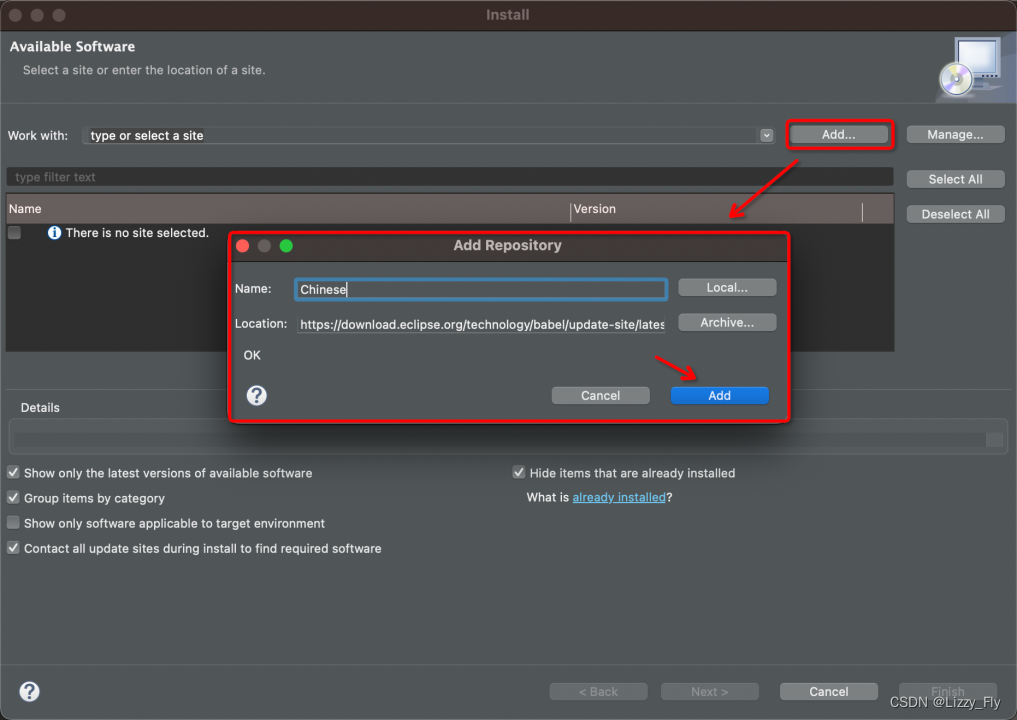The height and width of the screenshot is (720, 1017).
Task: Confirm with the blue 'Add' button
Action: pos(719,396)
